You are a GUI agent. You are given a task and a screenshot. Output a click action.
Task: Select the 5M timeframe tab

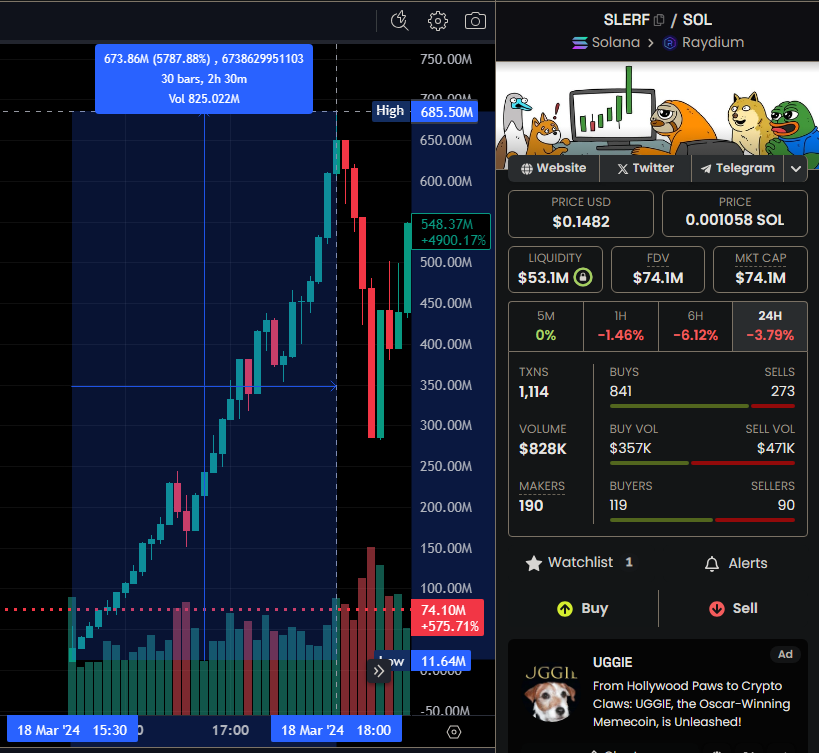546,326
